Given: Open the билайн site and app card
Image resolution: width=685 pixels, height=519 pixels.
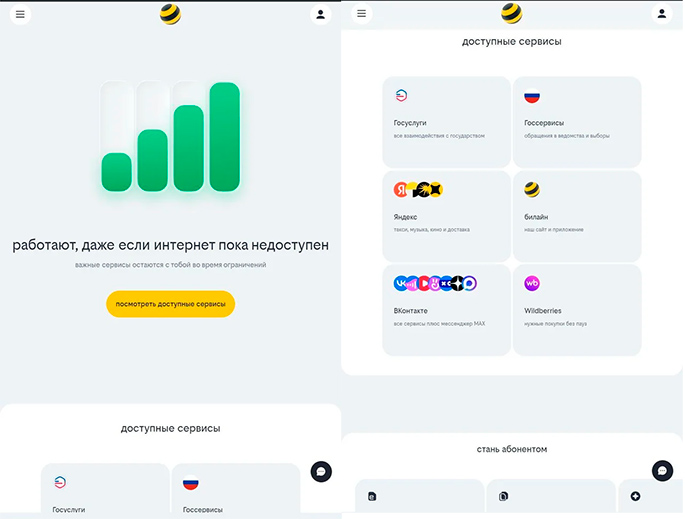Looking at the screenshot, I should point(577,216).
